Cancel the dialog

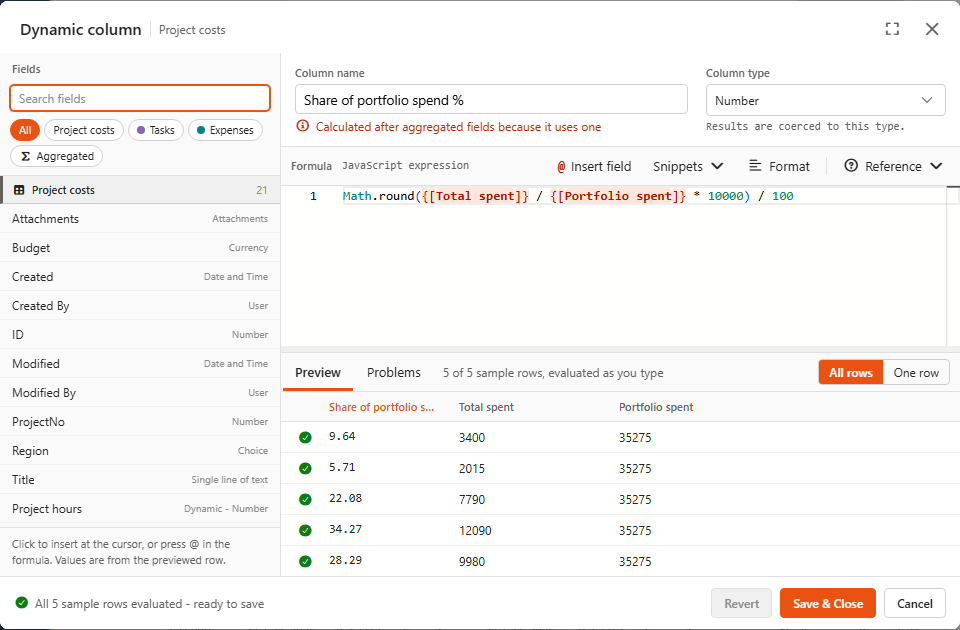pyautogui.click(x=915, y=603)
